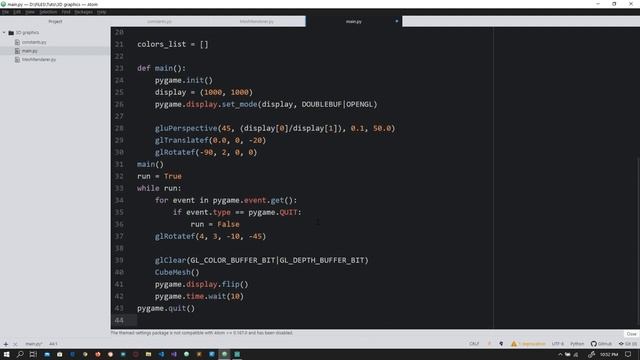
Task: Click the modified dot on main.py tab
Action: (396, 21)
